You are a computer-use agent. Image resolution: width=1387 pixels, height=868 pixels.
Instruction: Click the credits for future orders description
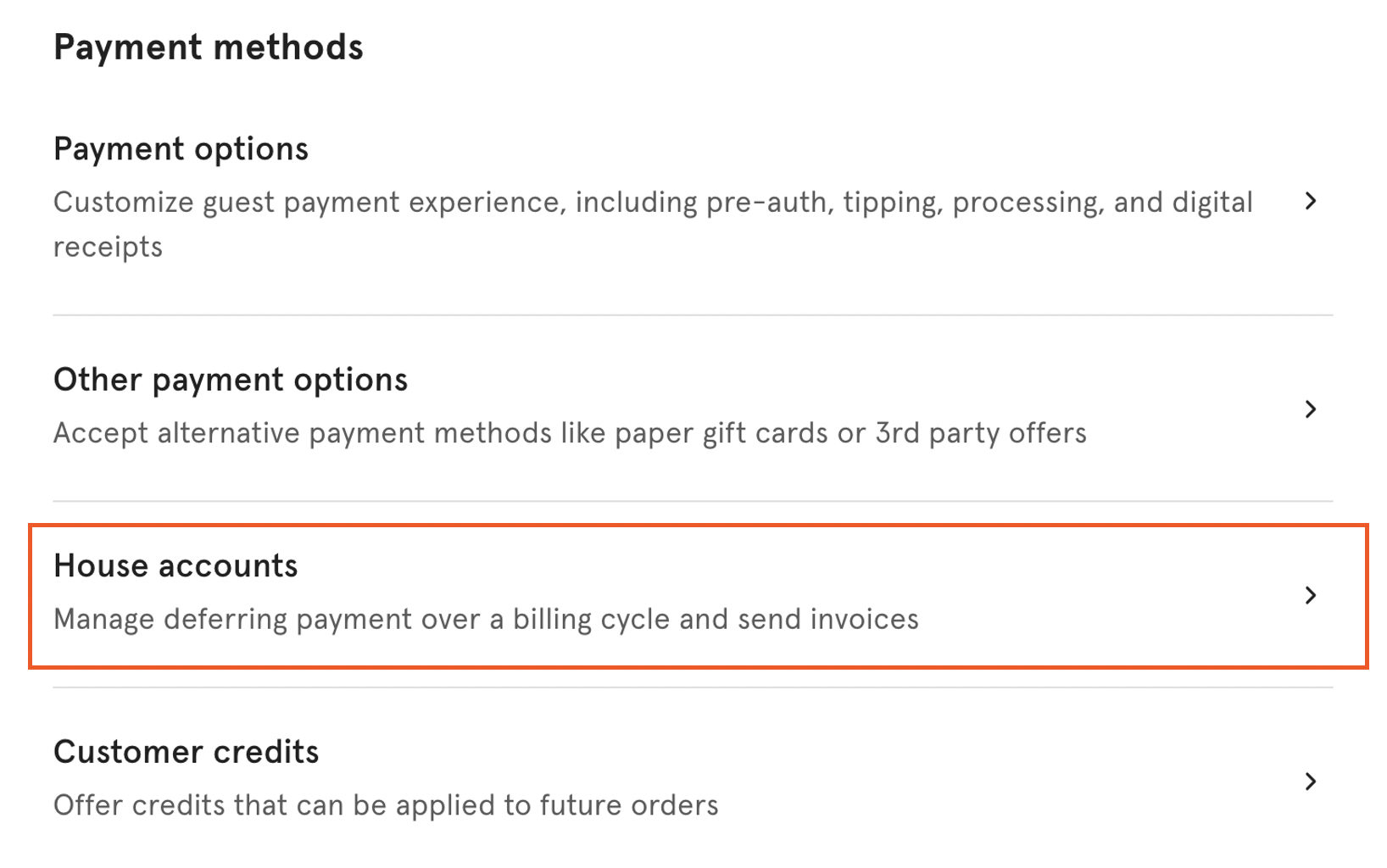pyautogui.click(x=386, y=805)
